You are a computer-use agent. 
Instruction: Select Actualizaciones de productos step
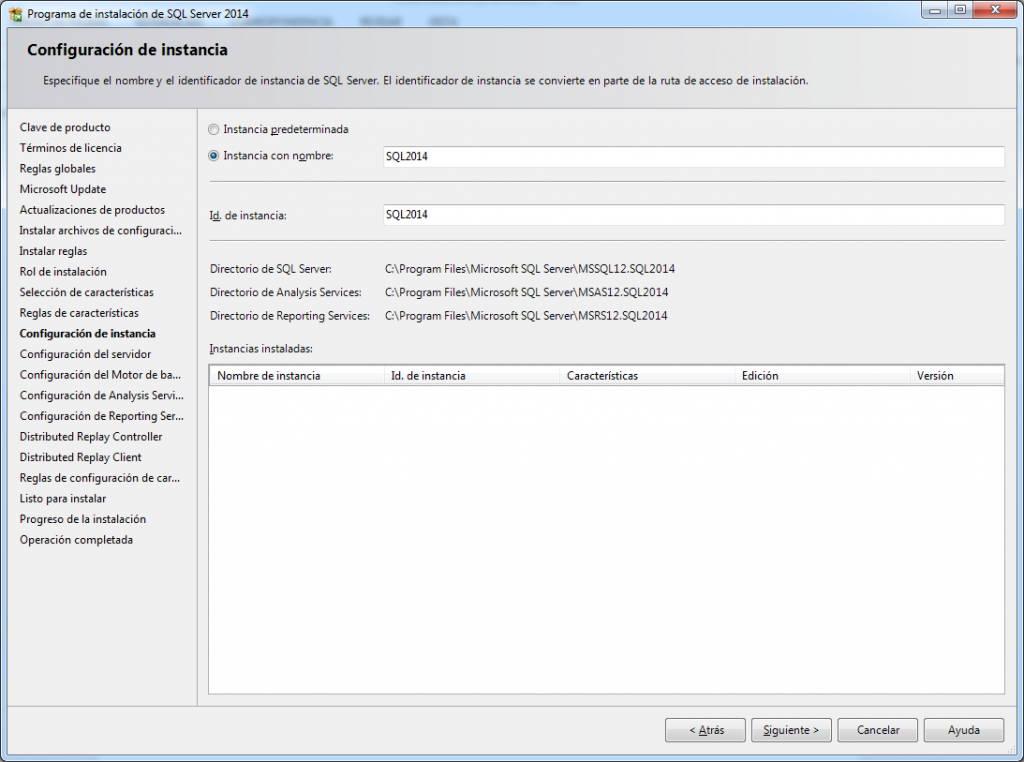coord(92,210)
